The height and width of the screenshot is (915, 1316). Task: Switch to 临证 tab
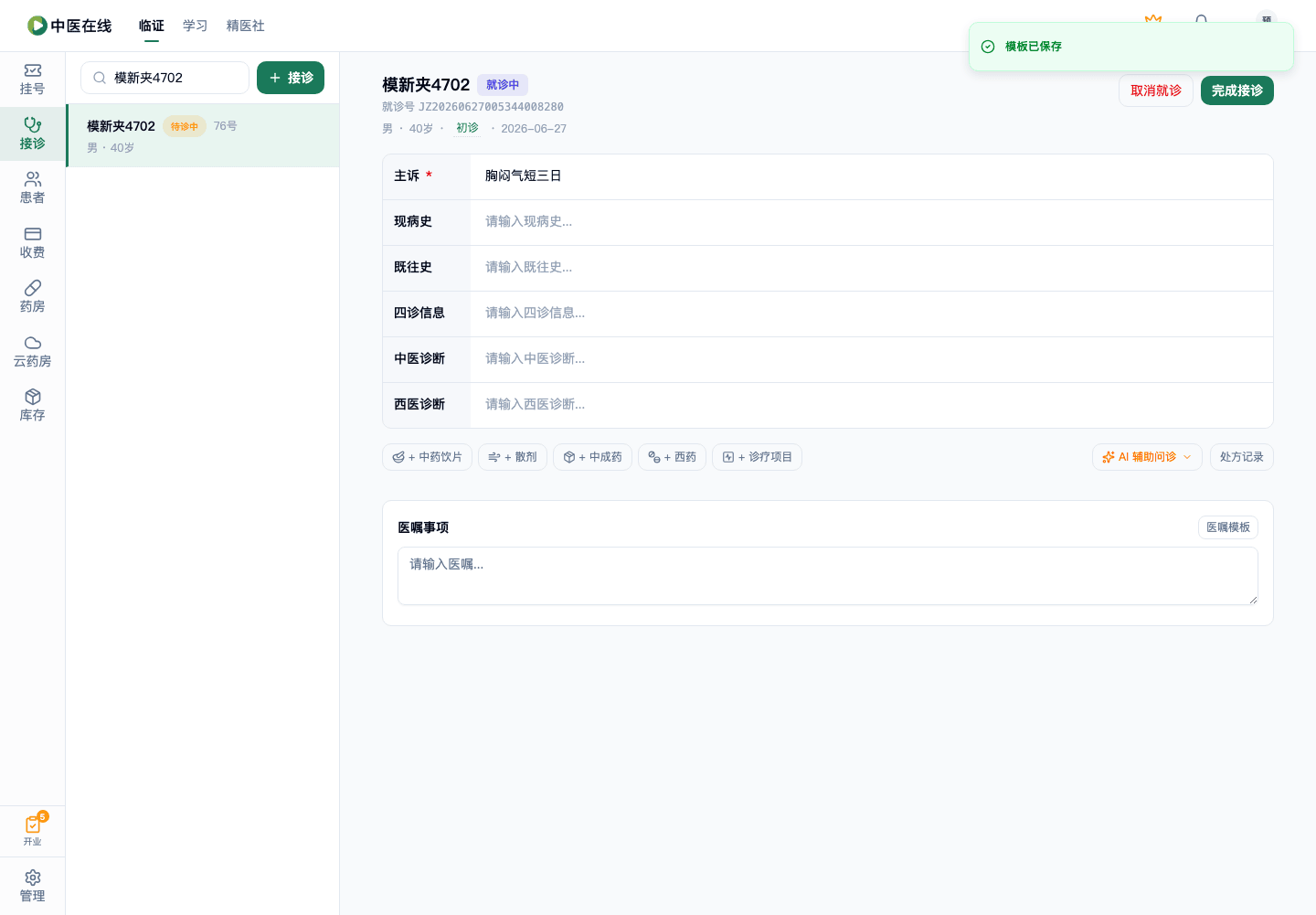pos(152,26)
